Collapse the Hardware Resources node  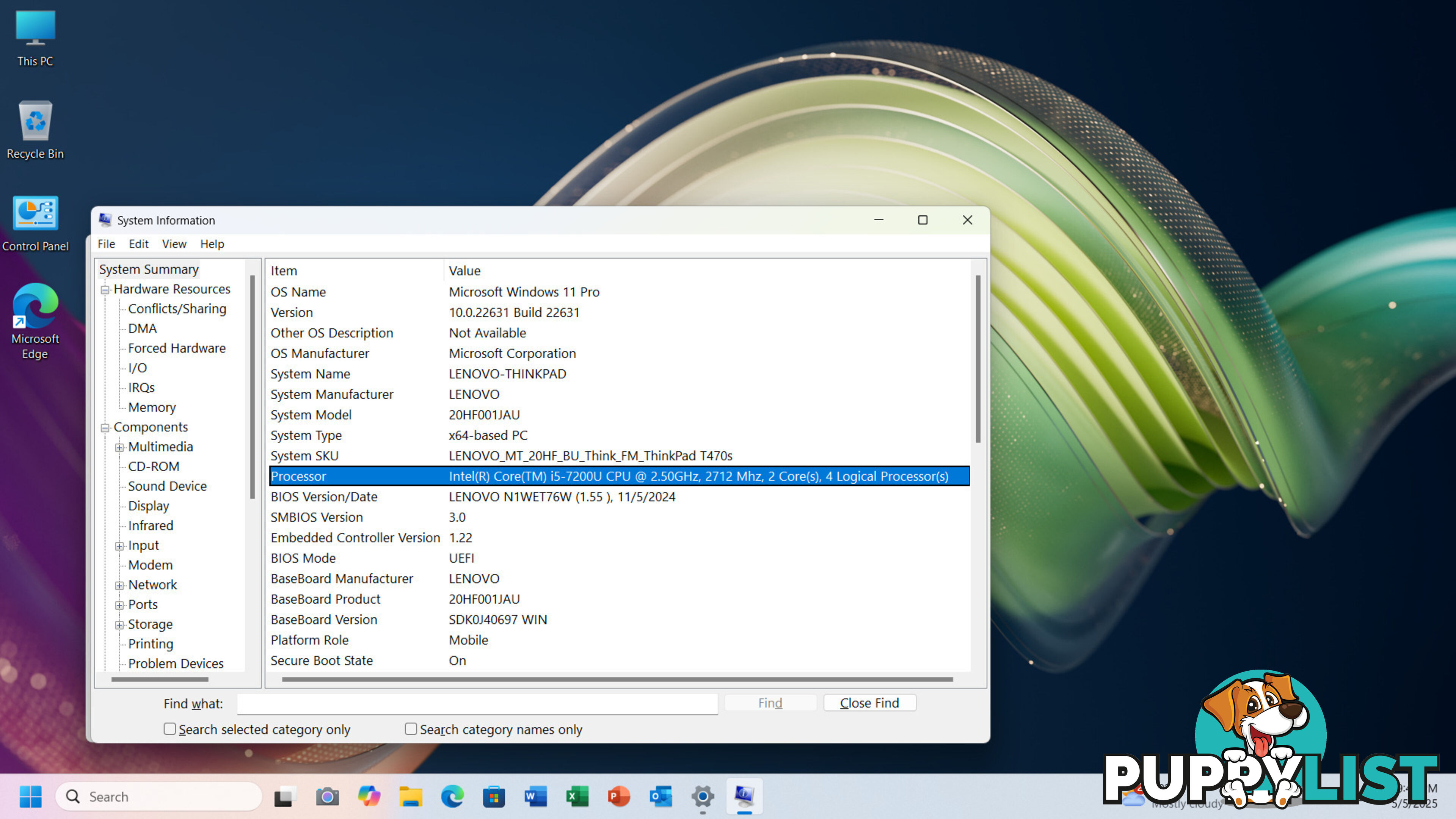105,290
